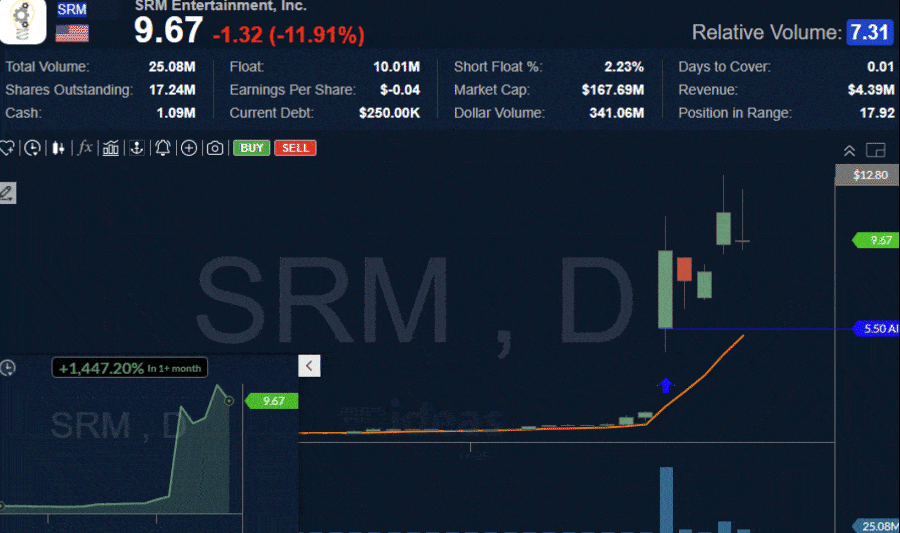Take a chart snapshot with camera icon
Image resolution: width=900 pixels, height=533 pixels.
(x=215, y=149)
